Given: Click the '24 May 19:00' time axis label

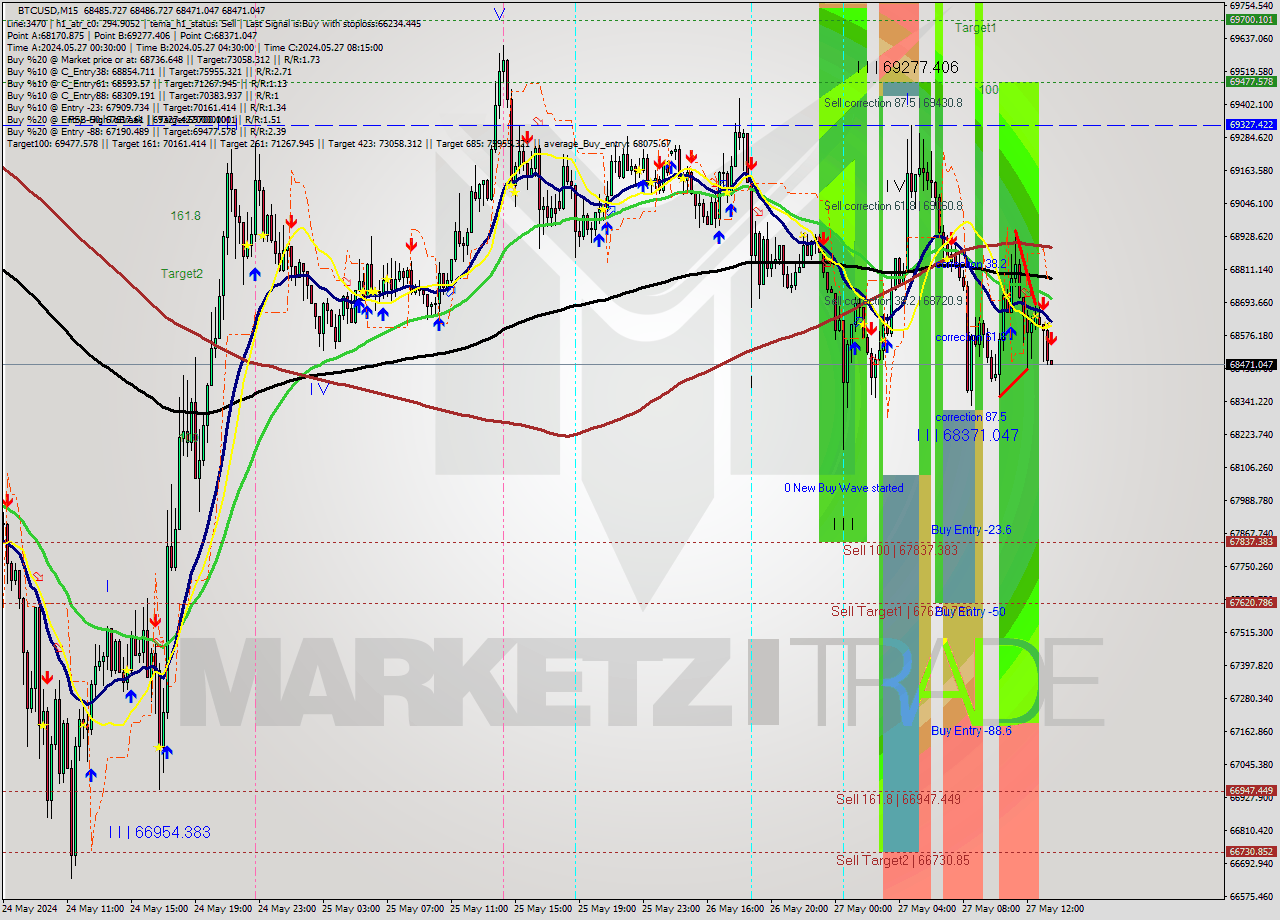Looking at the screenshot, I should pyautogui.click(x=223, y=909).
